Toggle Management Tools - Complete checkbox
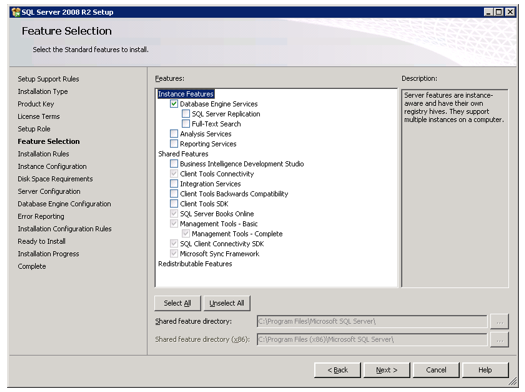 pos(186,234)
